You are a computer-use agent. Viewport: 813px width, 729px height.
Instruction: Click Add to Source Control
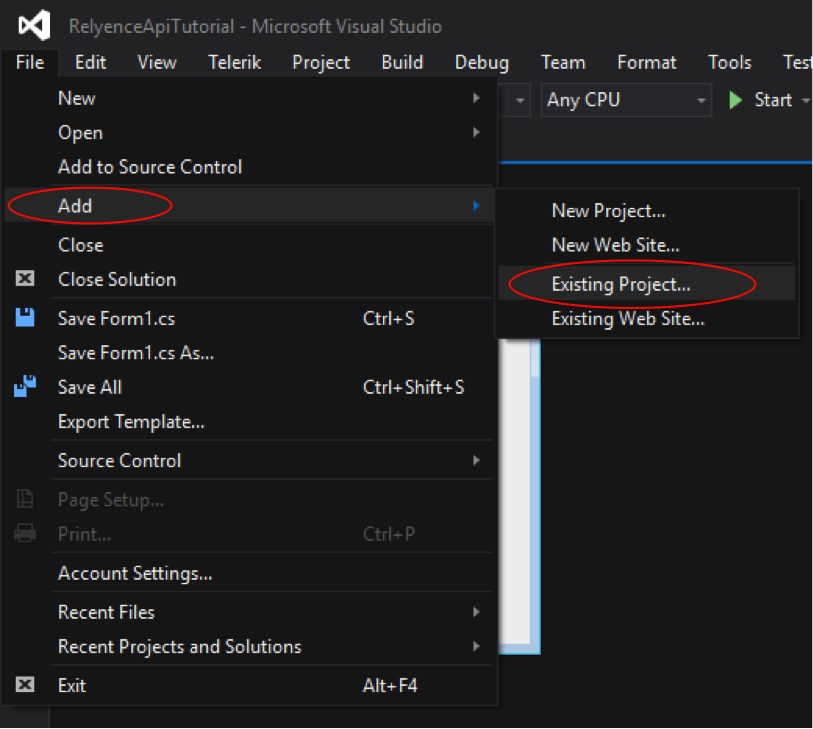(x=150, y=167)
